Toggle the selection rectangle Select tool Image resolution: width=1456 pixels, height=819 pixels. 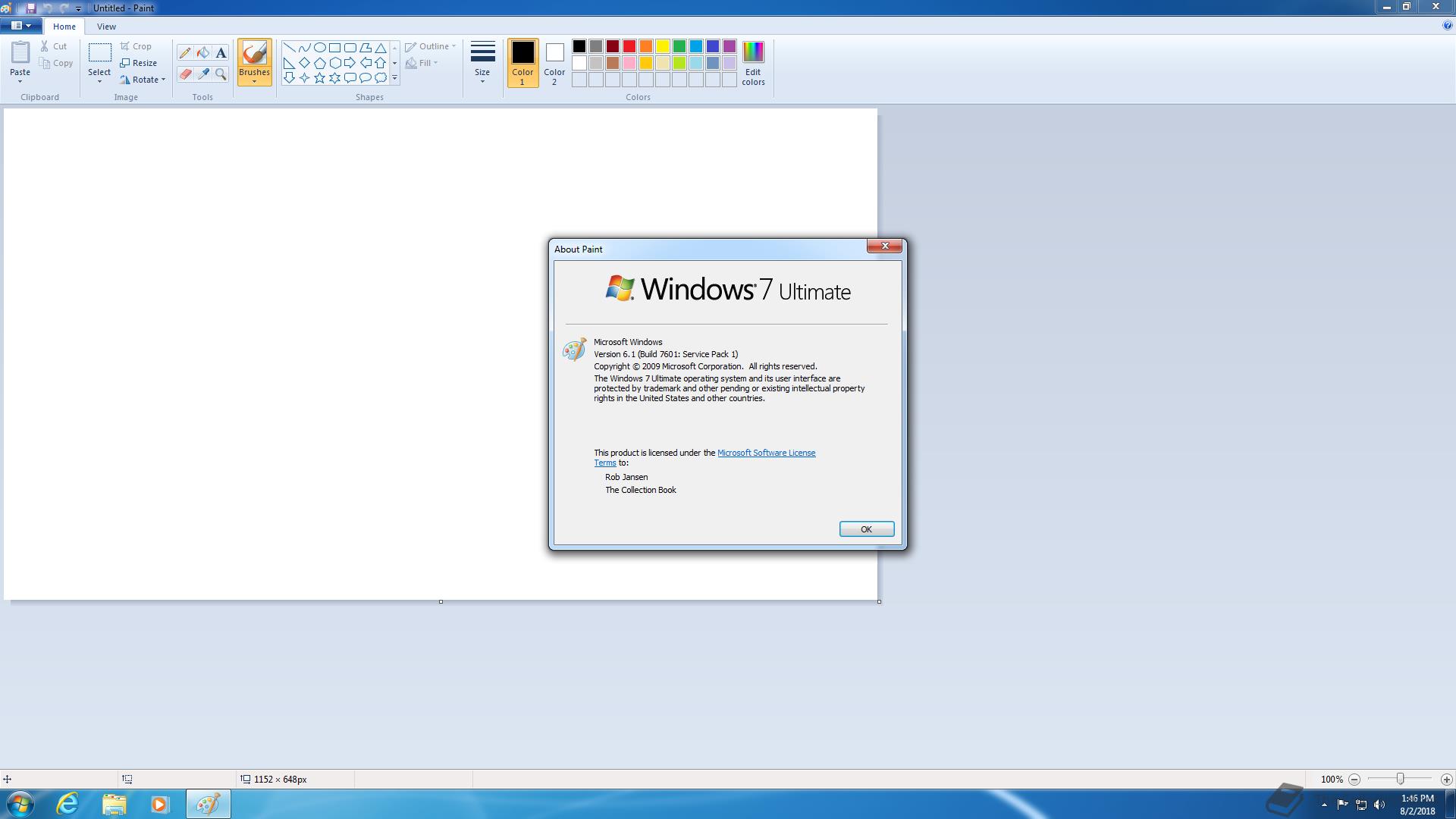pos(99,52)
